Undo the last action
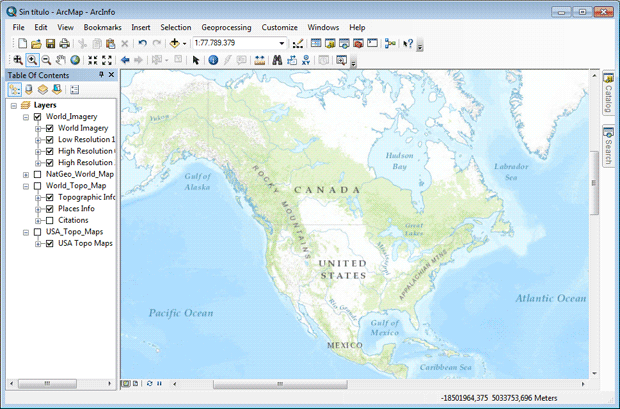This screenshot has width=620, height=409. point(142,43)
